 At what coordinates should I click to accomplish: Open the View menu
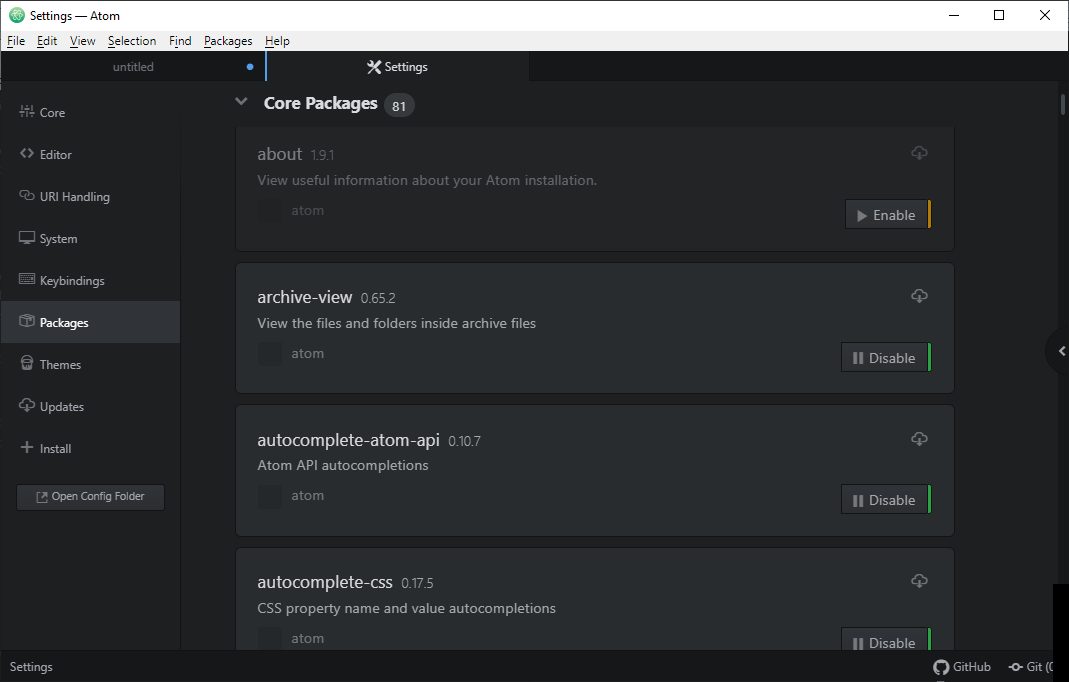[82, 41]
